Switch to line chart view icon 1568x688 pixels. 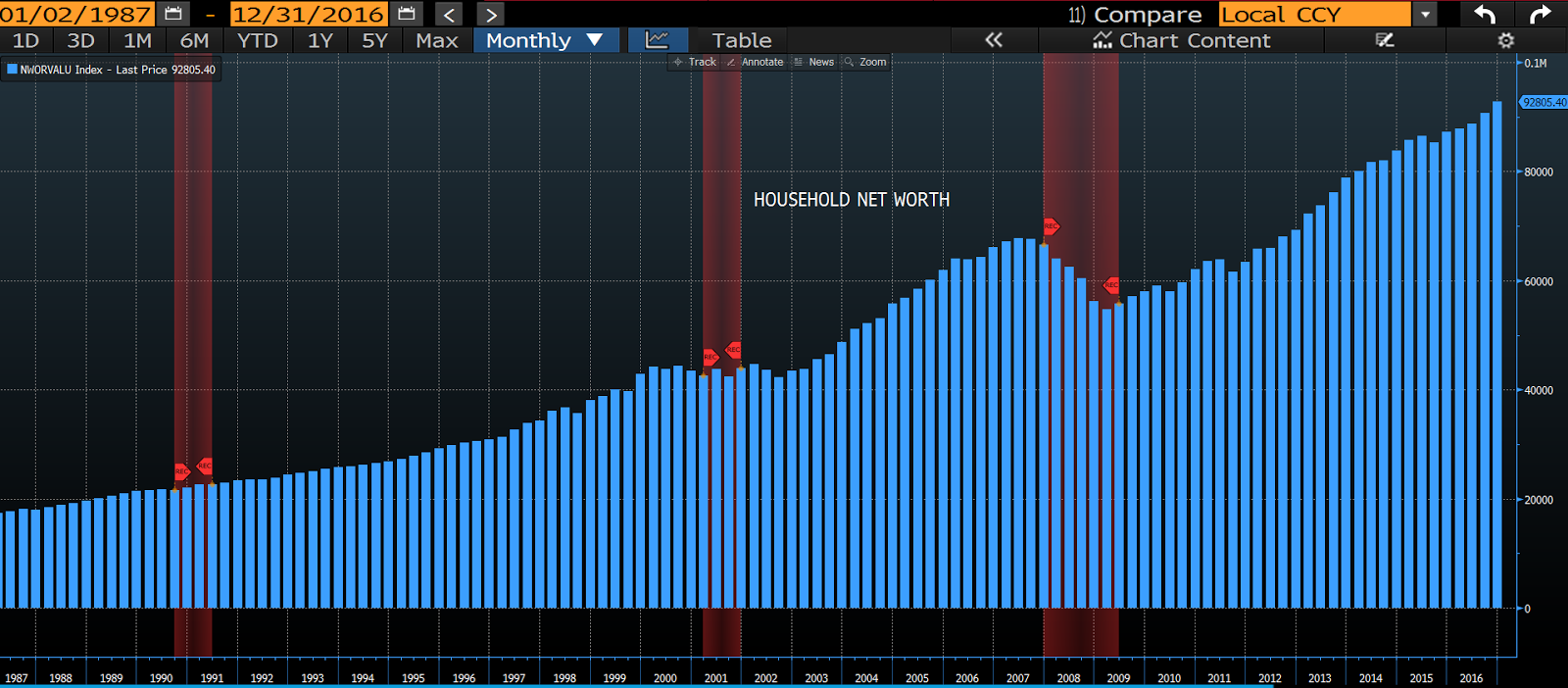click(x=657, y=40)
